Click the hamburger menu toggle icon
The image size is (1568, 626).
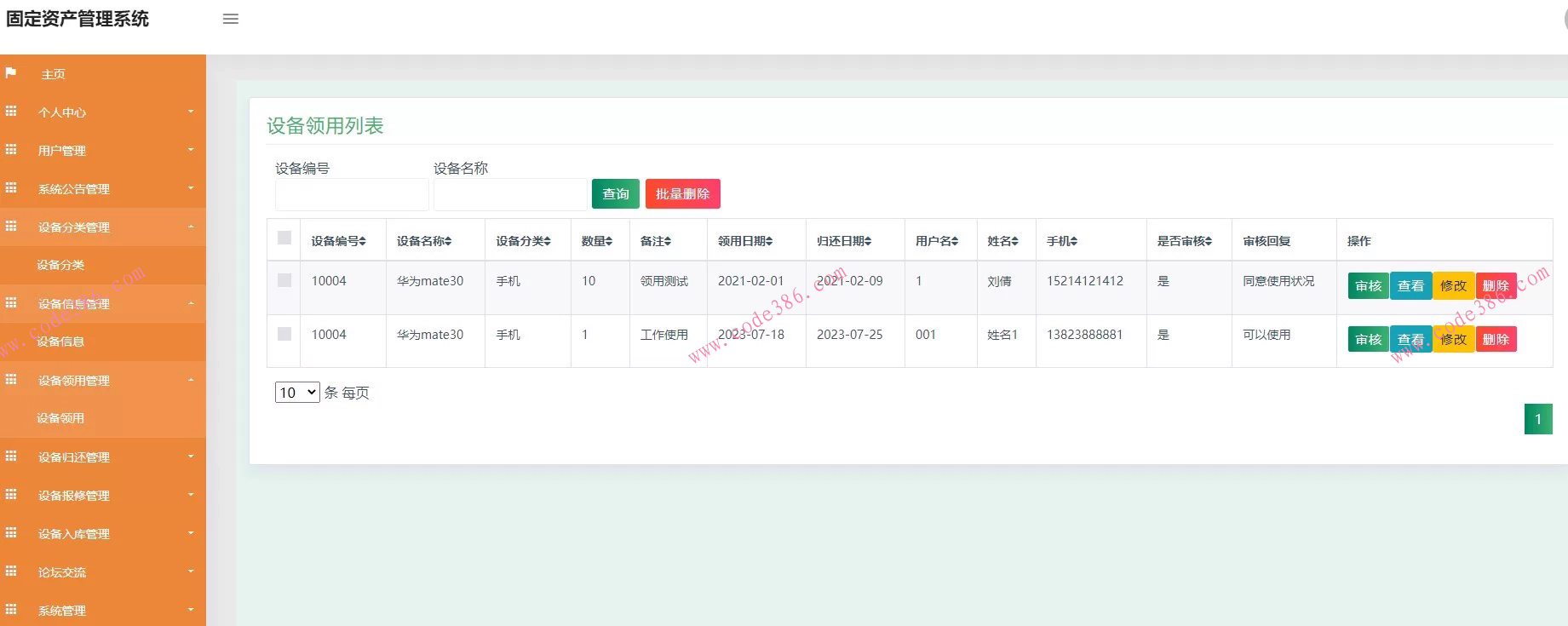point(230,19)
